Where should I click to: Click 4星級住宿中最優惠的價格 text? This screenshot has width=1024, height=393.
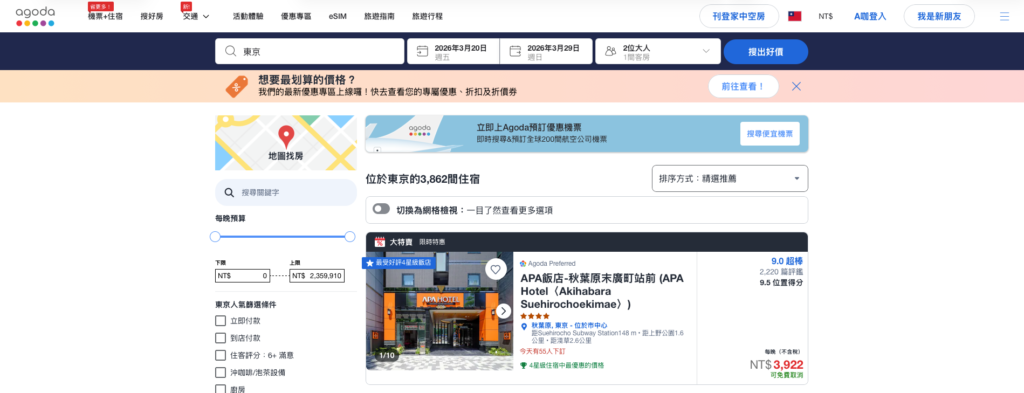coord(567,366)
